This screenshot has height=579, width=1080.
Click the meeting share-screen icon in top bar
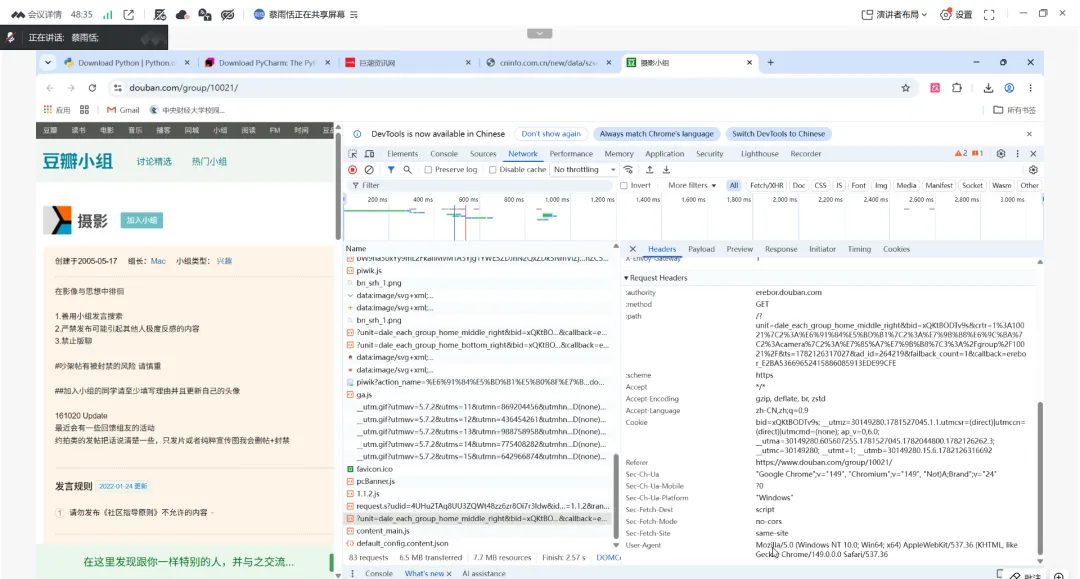pos(129,14)
